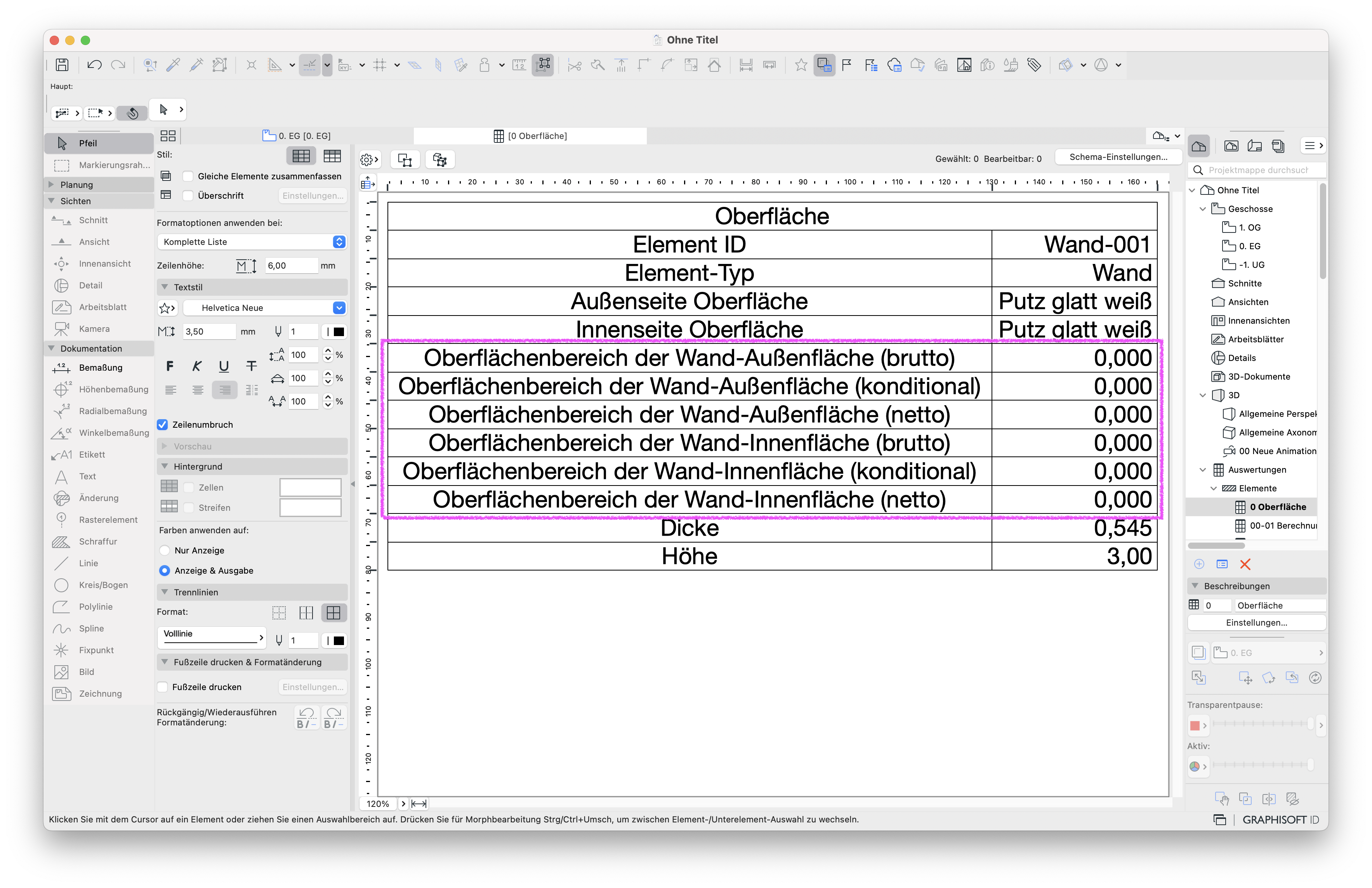The width and height of the screenshot is (1372, 888).
Task: Open -1. UG story in navigator
Action: point(1251,265)
